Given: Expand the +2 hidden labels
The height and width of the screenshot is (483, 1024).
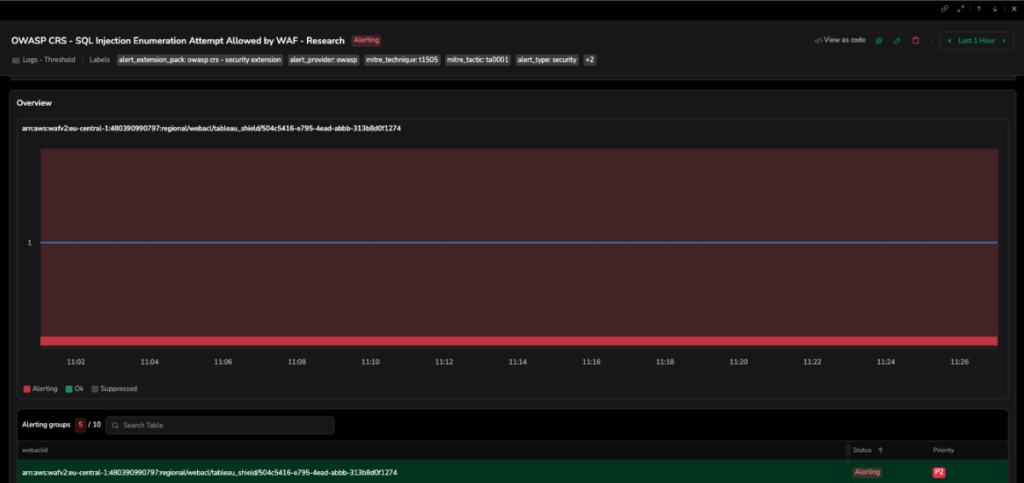Looking at the screenshot, I should tap(589, 60).
